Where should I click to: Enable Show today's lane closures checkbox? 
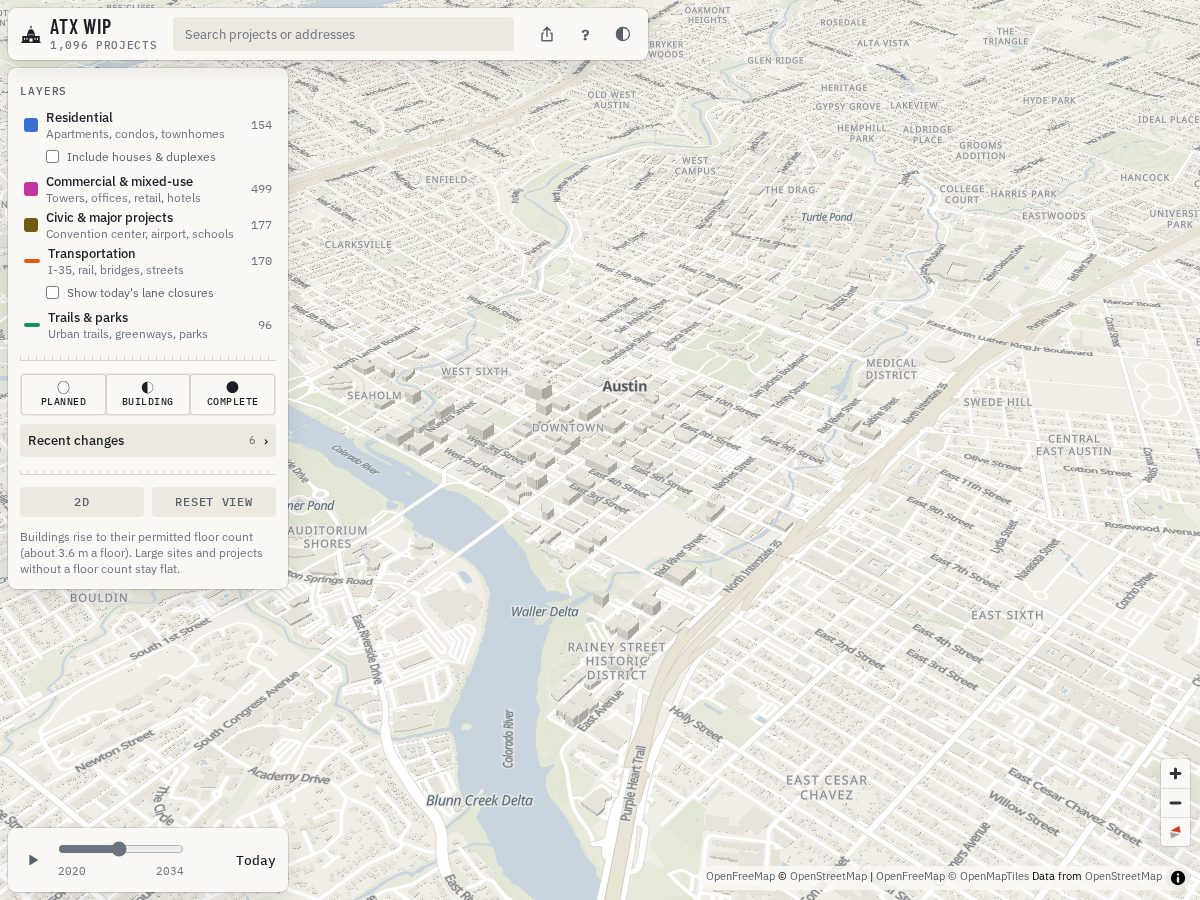pyautogui.click(x=52, y=293)
